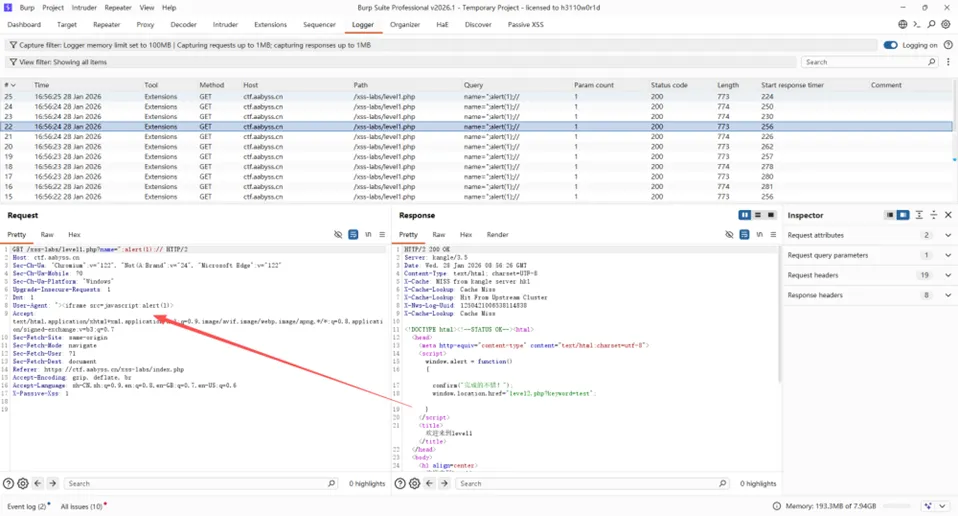Toggle the Logging on switch
This screenshot has width=958, height=516.
tap(890, 45)
